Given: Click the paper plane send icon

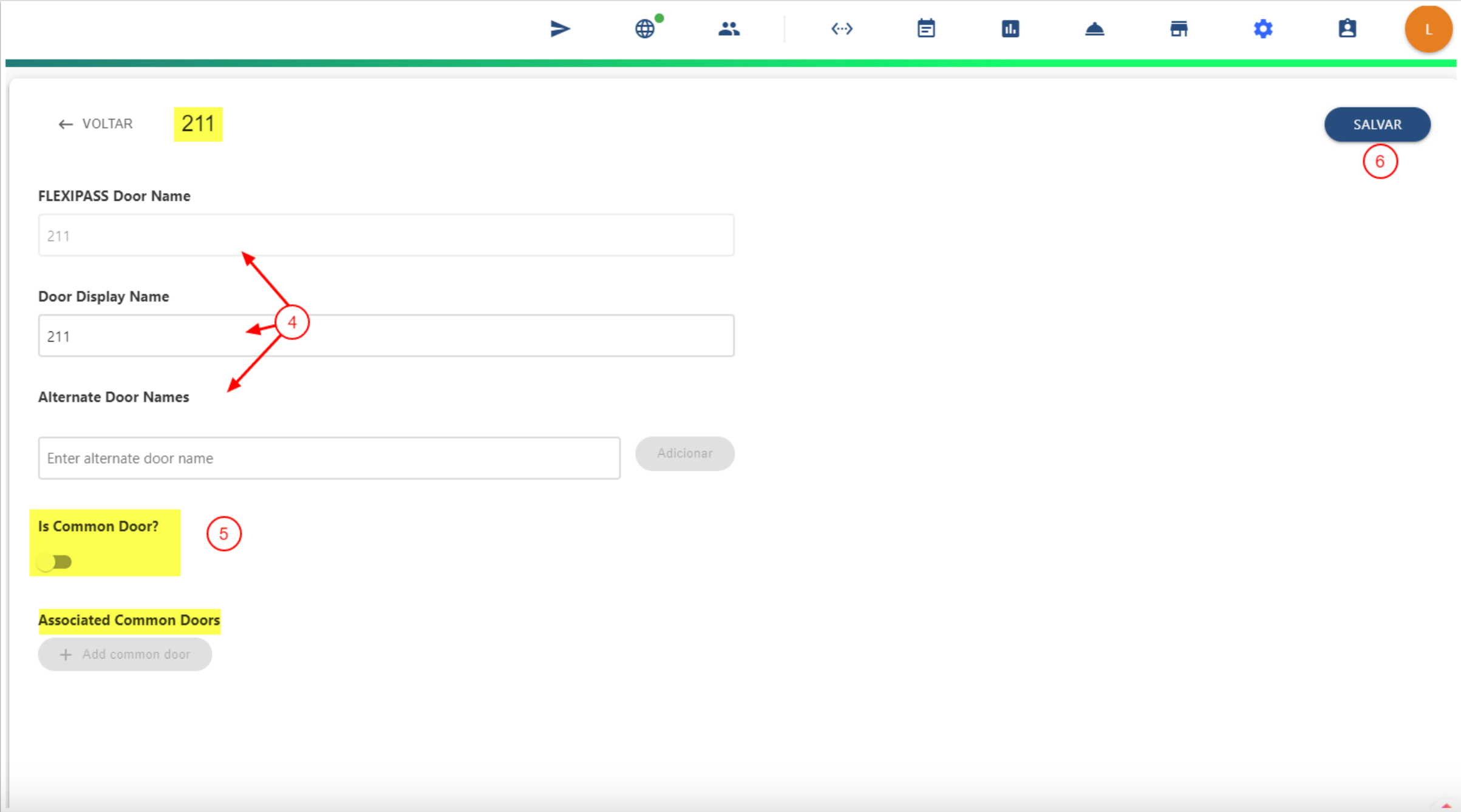Looking at the screenshot, I should pos(559,29).
